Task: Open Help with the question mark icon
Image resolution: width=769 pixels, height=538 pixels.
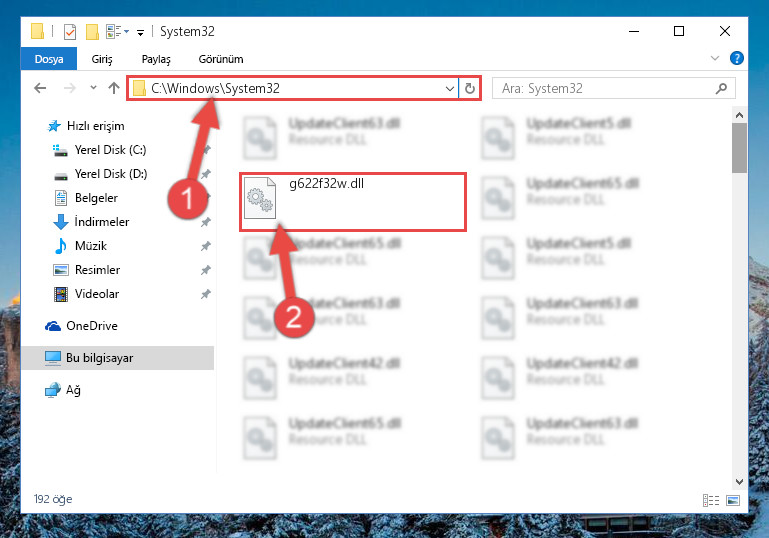Action: (736, 58)
